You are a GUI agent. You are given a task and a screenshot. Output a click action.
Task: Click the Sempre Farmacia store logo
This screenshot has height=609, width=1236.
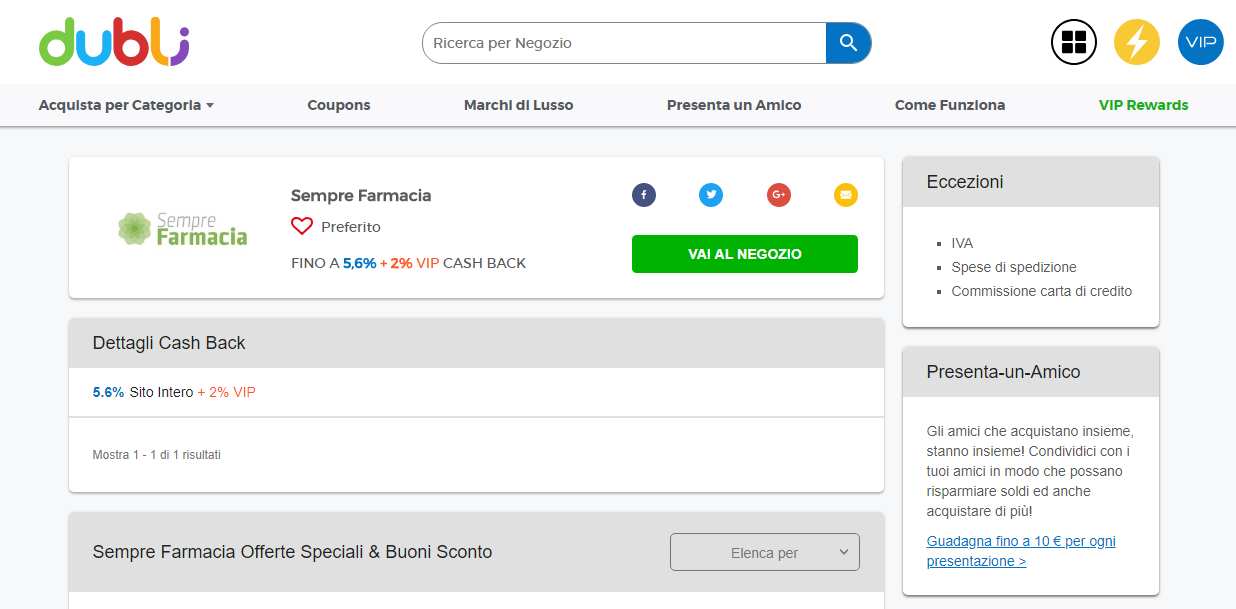(182, 228)
